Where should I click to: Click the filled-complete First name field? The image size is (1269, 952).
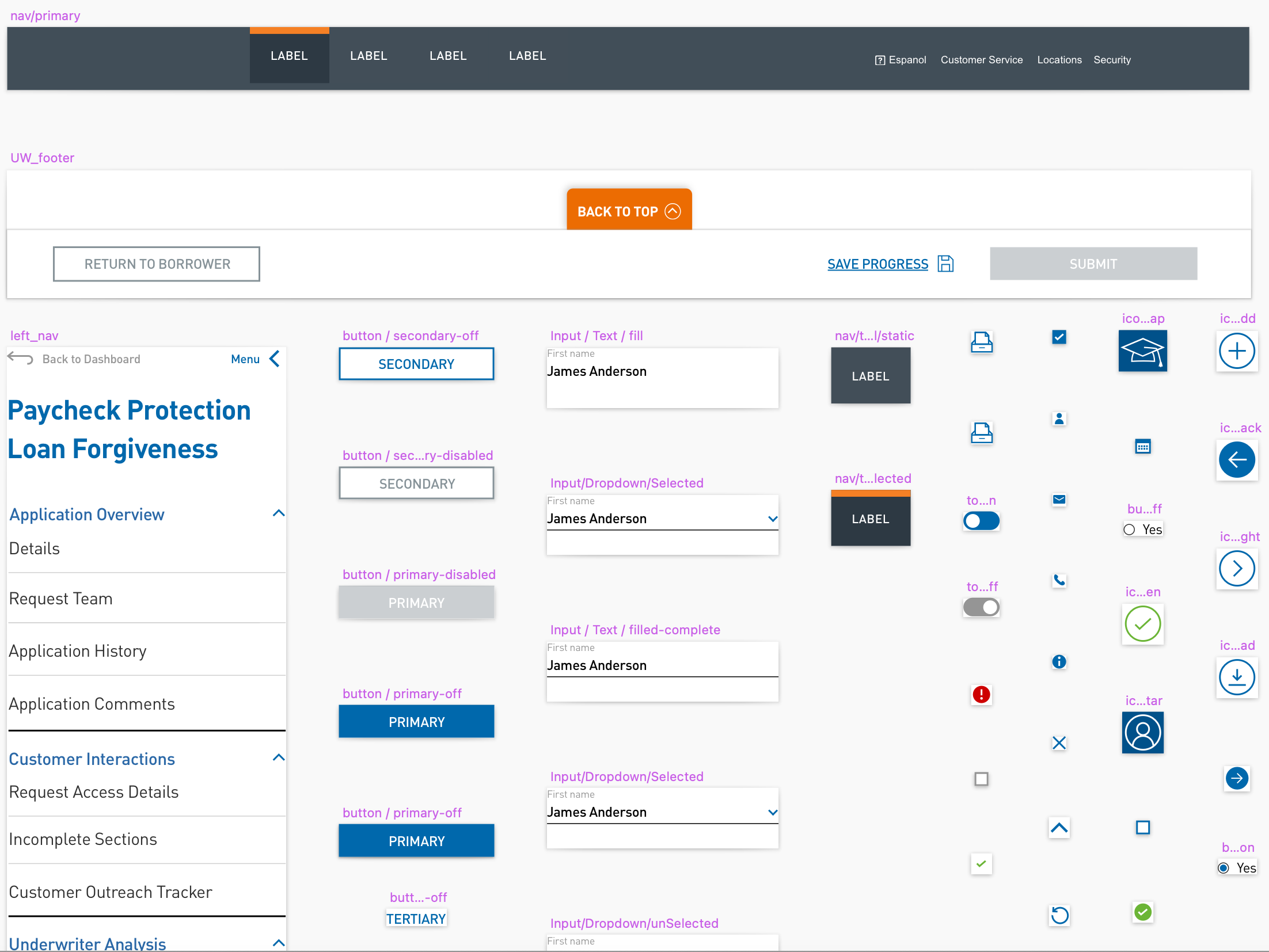click(x=662, y=672)
